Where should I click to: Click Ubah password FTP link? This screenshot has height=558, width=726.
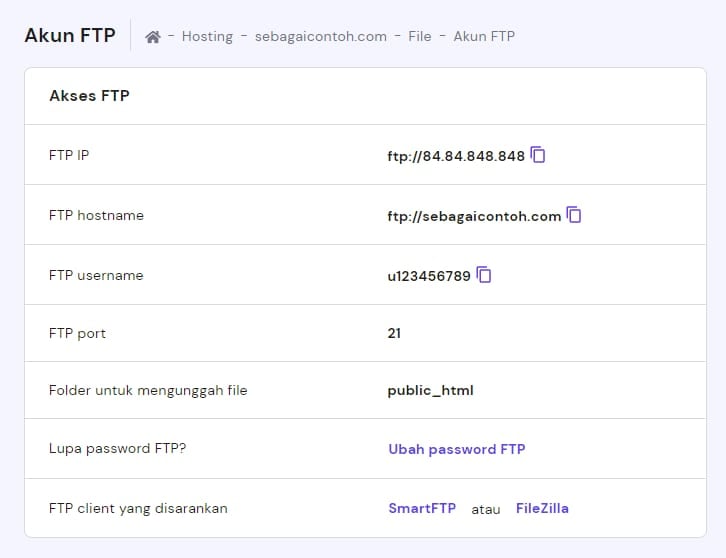456,449
